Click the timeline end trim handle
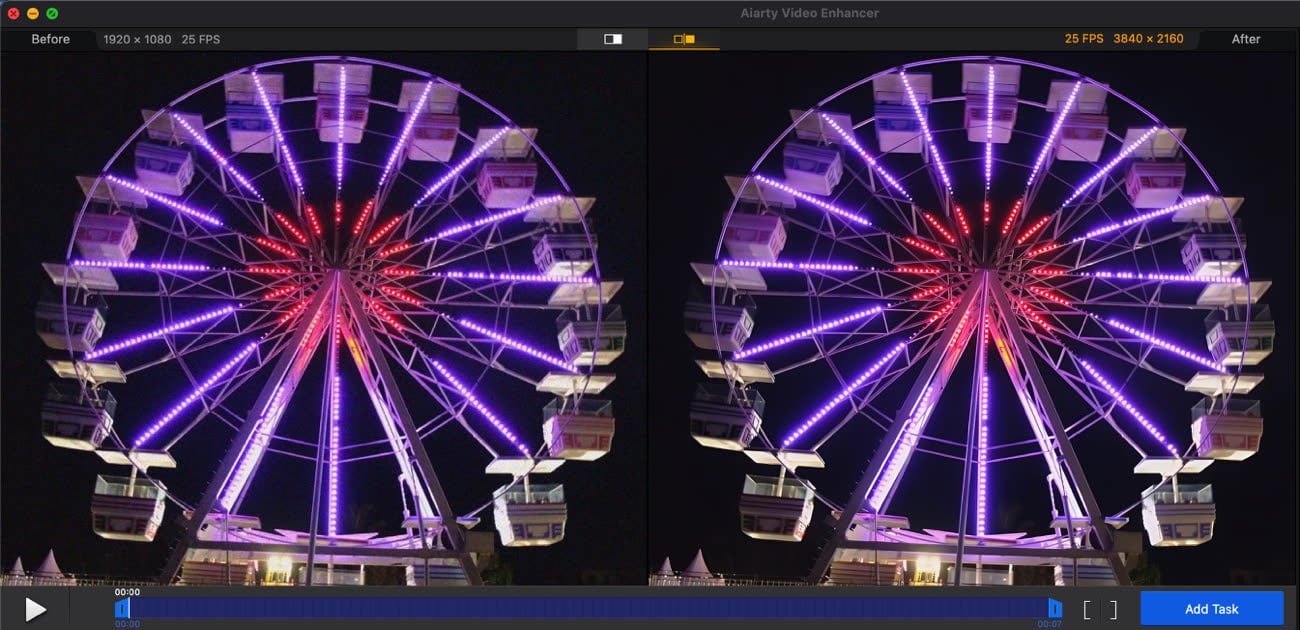The height and width of the screenshot is (630, 1300). point(1054,608)
